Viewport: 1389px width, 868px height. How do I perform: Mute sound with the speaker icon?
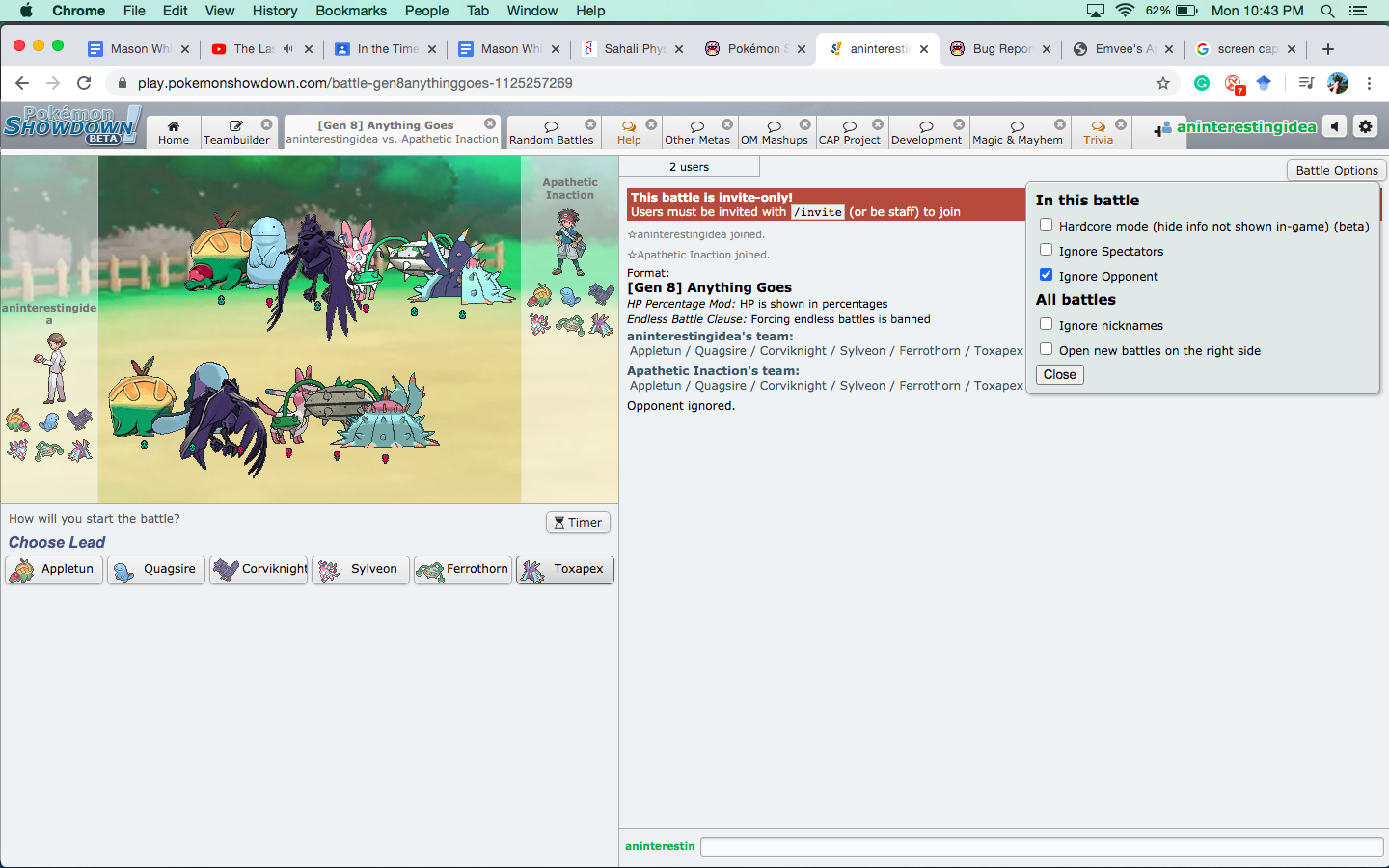click(1334, 126)
